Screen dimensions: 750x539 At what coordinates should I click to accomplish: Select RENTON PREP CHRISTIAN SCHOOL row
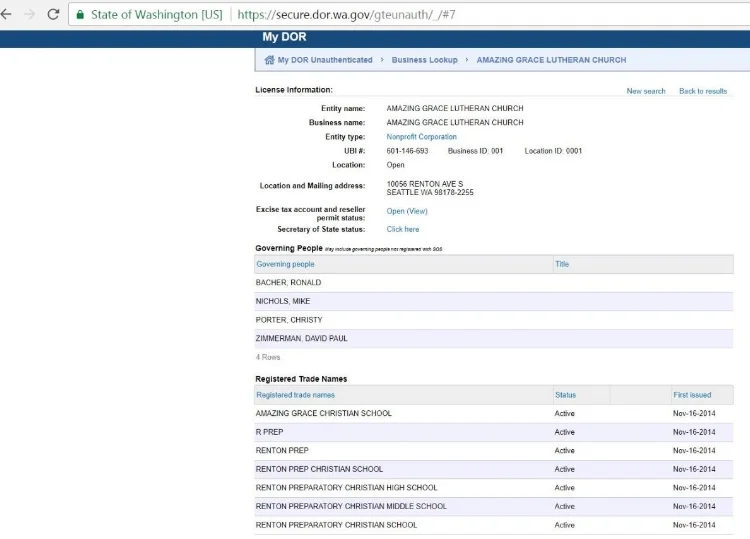pyautogui.click(x=494, y=469)
